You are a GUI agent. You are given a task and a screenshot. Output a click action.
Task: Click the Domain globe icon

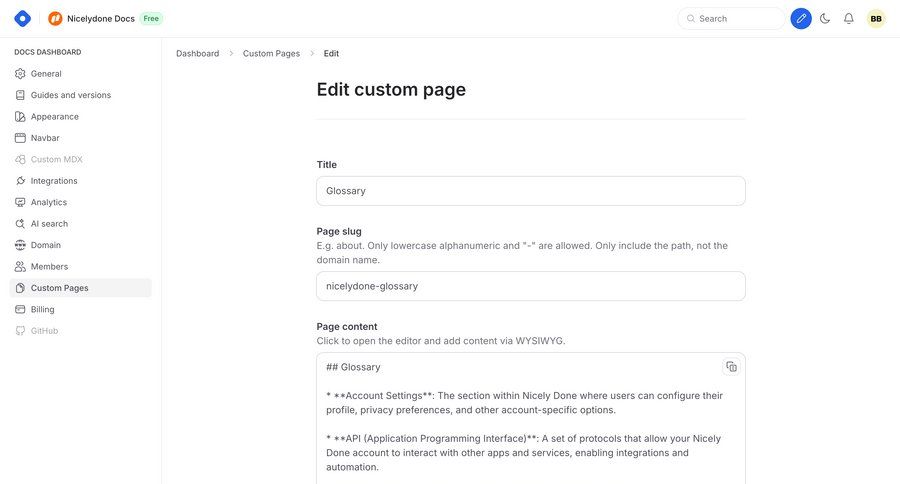coord(20,245)
